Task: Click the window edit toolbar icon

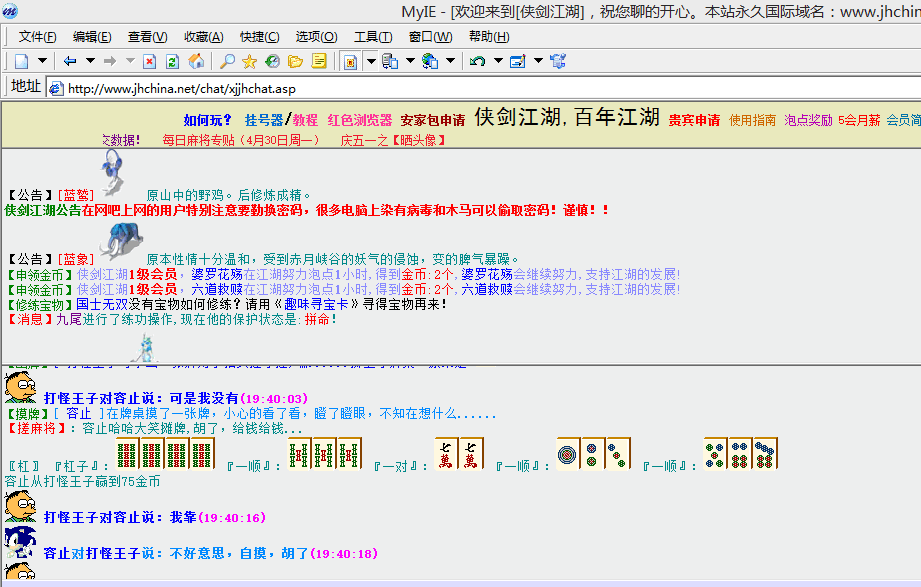Action: tap(517, 61)
